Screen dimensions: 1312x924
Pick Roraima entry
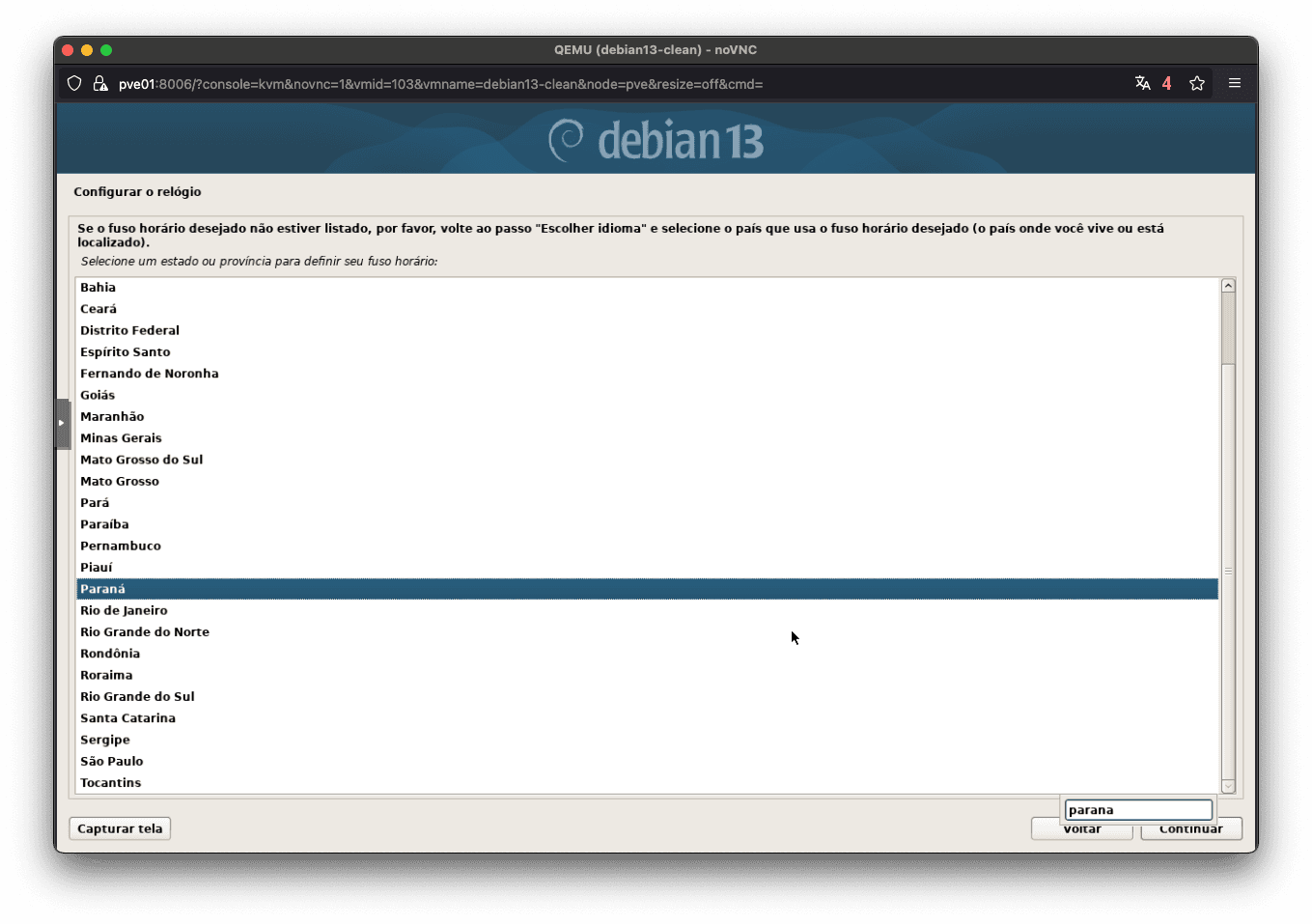(x=647, y=675)
